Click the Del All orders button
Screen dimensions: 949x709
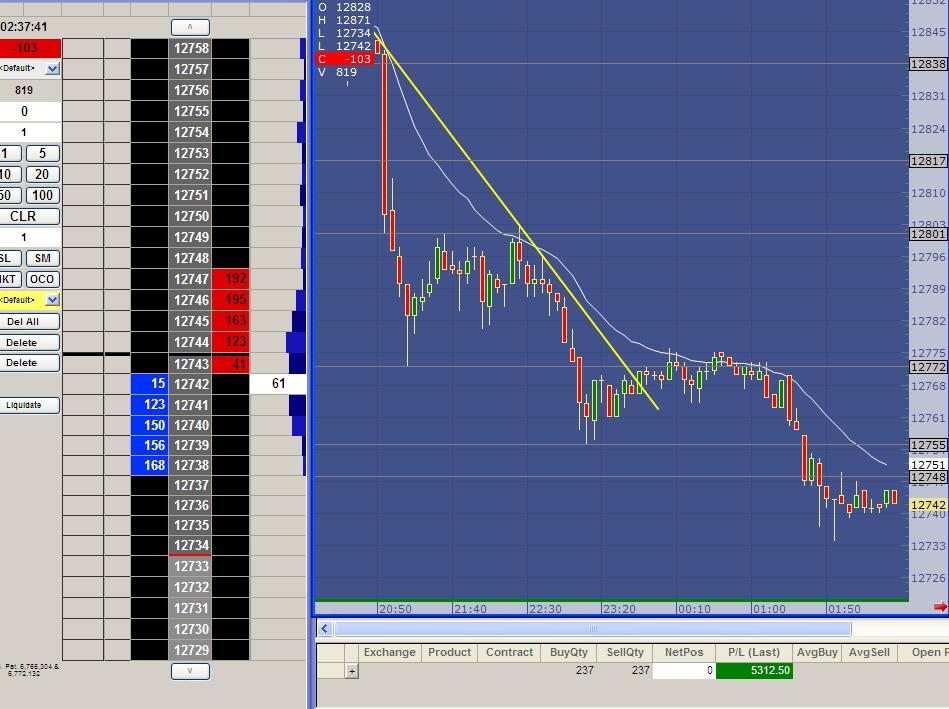click(30, 321)
